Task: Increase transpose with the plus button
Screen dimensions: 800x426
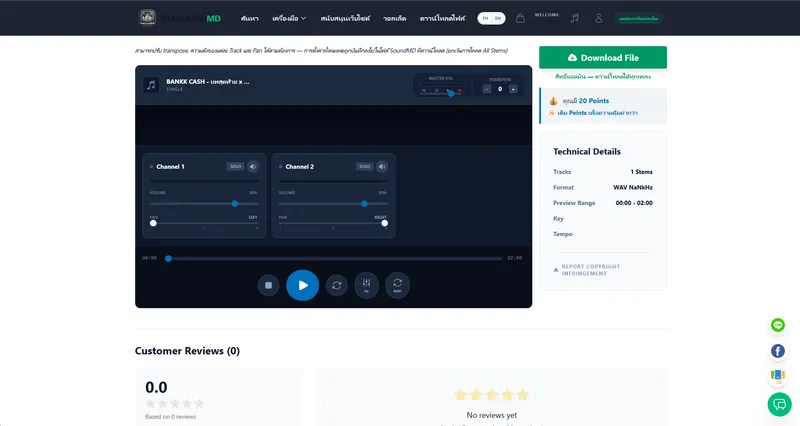Action: (x=513, y=89)
